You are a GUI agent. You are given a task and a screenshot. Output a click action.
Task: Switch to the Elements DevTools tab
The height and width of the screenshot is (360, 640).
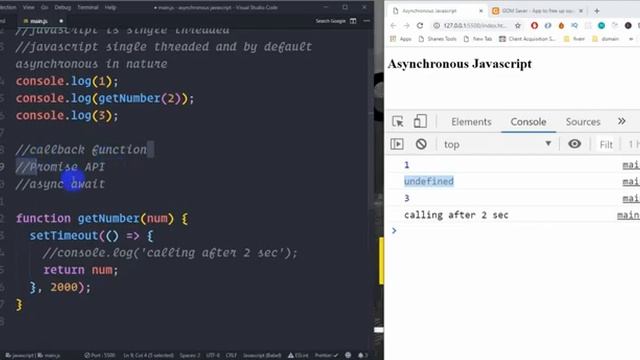[x=471, y=122]
